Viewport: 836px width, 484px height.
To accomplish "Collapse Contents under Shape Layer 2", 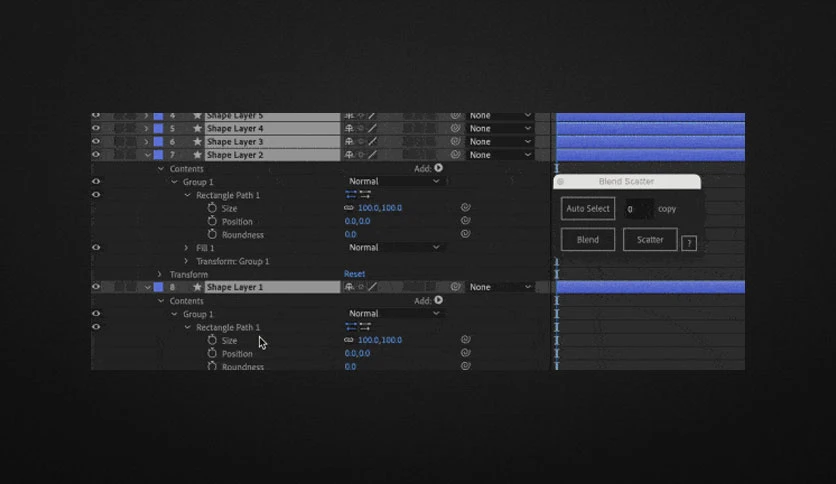I will coord(161,168).
